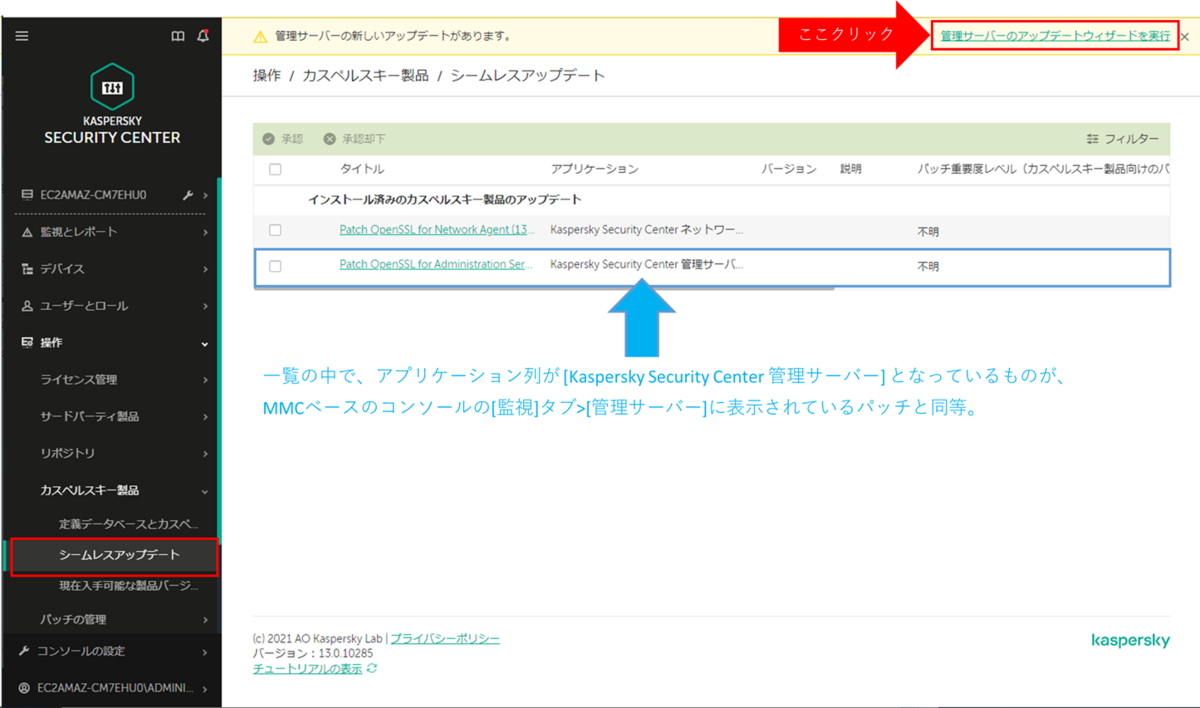The image size is (1200, 708).
Task: Open 定義データベースとカスペ... menu item
Action: (x=128, y=524)
